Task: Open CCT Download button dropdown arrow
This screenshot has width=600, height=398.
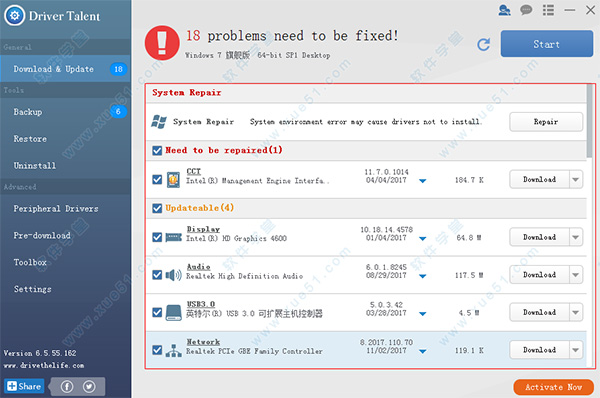Action: [x=576, y=179]
